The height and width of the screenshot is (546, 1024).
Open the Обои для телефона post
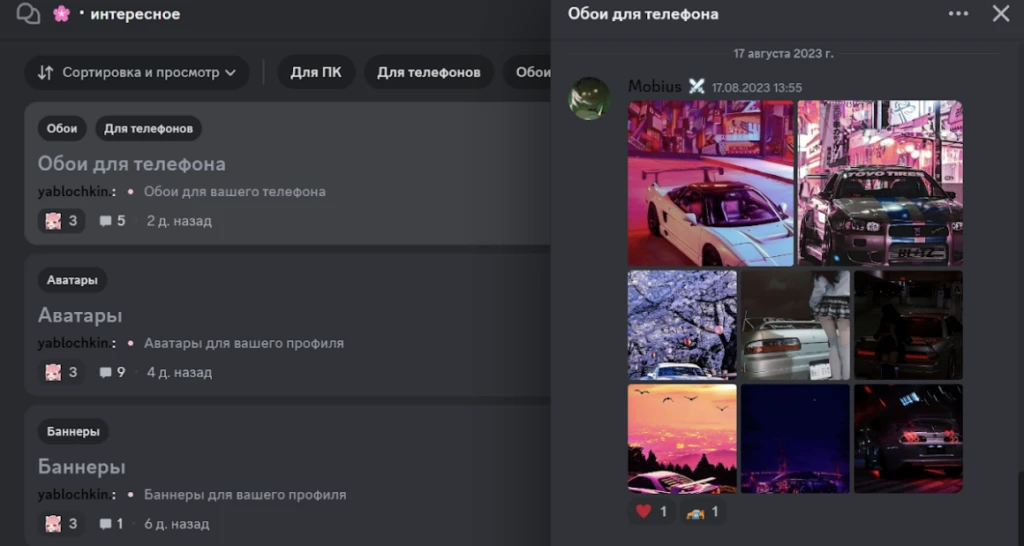tap(131, 164)
